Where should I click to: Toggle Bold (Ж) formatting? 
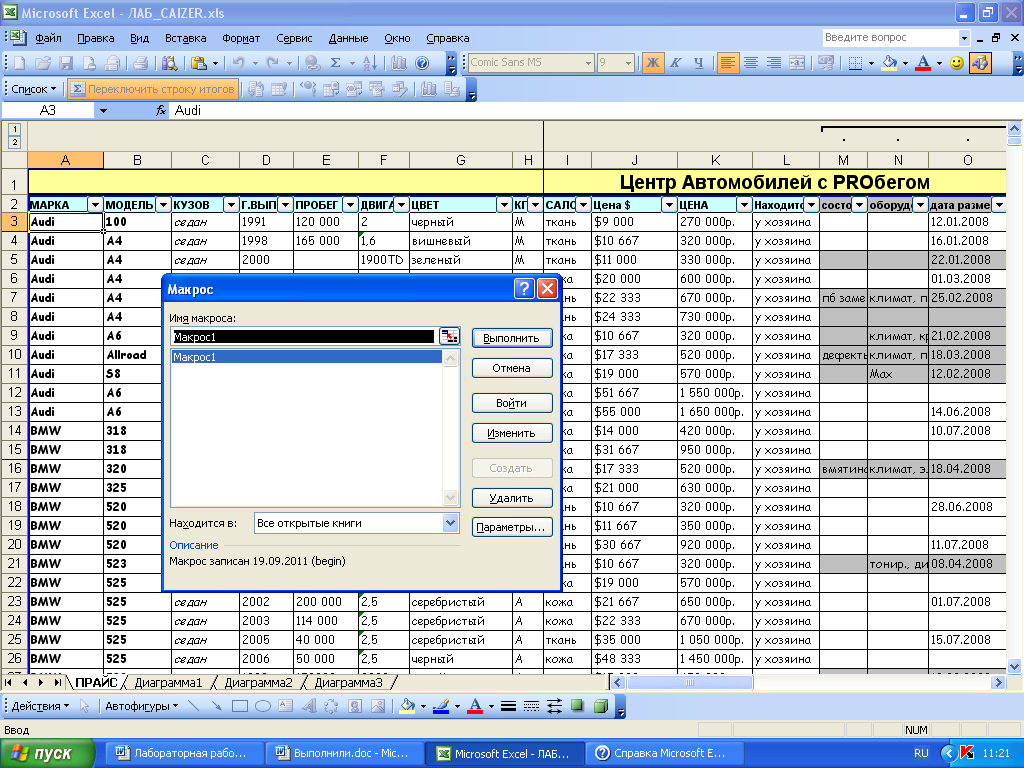click(x=652, y=63)
